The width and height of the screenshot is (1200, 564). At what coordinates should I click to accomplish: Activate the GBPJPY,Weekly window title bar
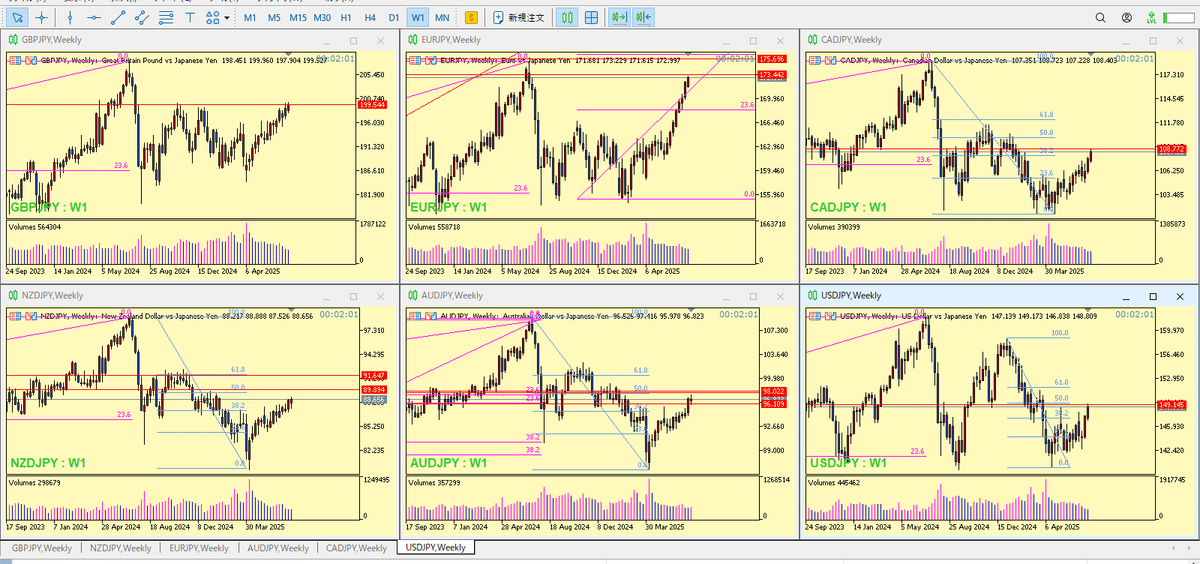click(x=198, y=39)
